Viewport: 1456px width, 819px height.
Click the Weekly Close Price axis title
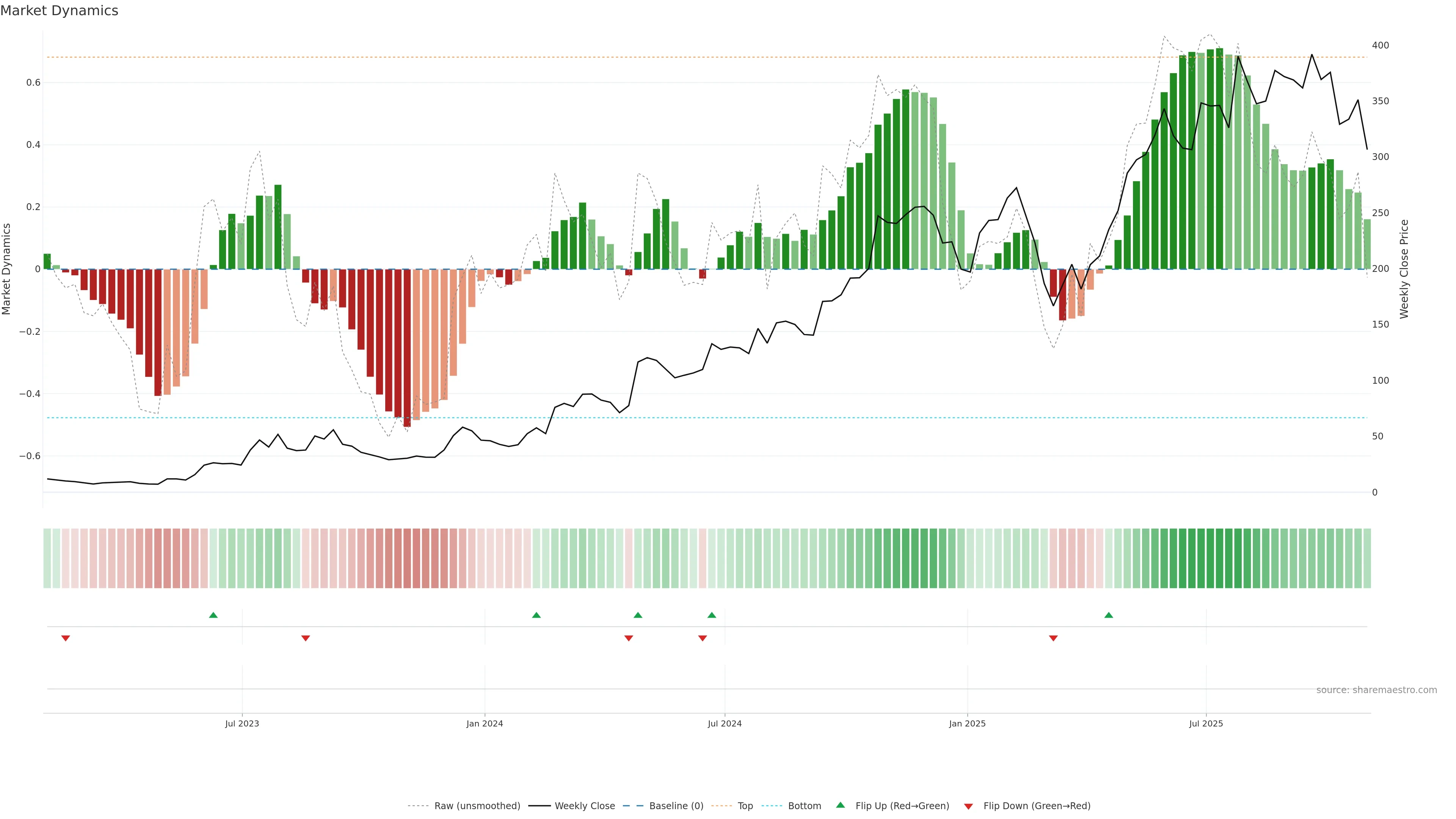(x=1404, y=269)
